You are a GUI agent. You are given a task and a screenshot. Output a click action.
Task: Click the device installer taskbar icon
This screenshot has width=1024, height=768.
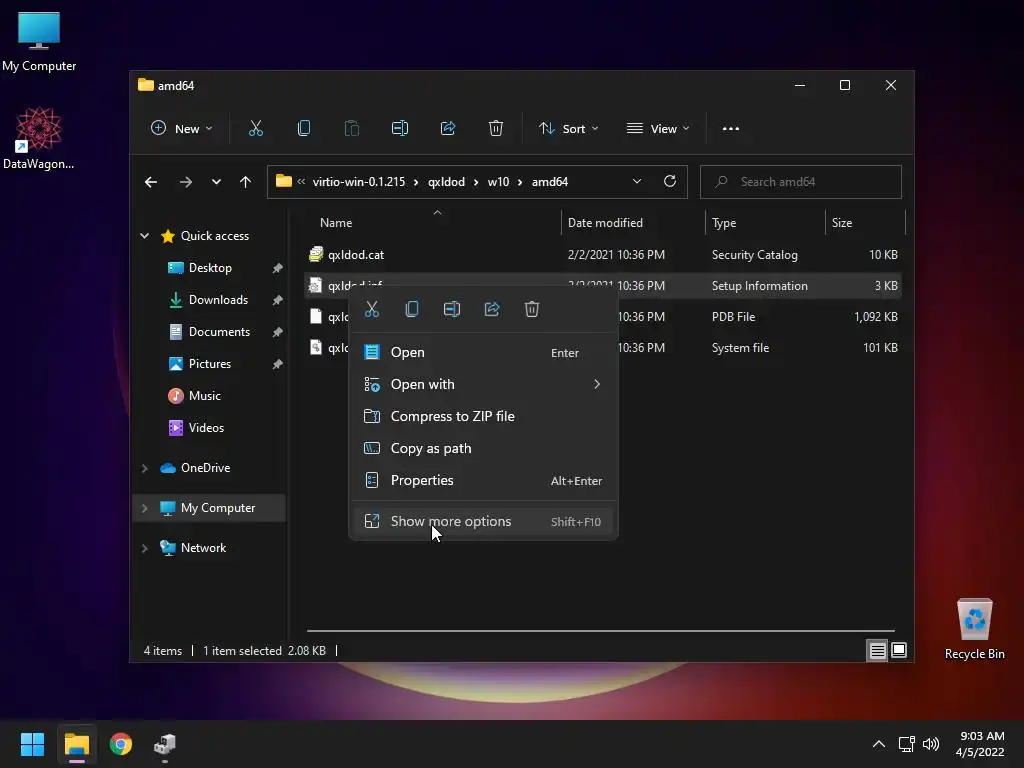click(165, 744)
